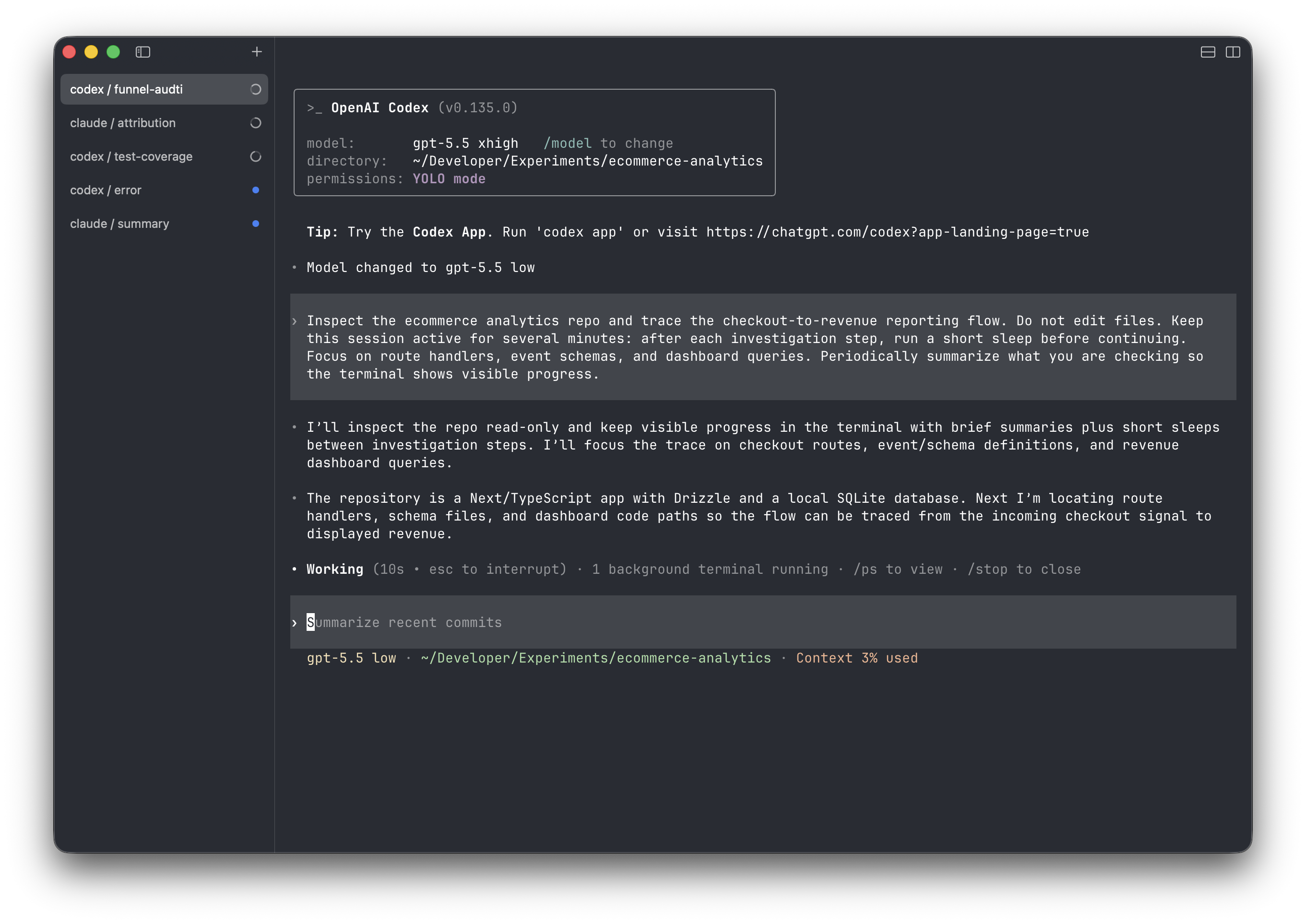Click the 'Working' status indicator

point(334,569)
